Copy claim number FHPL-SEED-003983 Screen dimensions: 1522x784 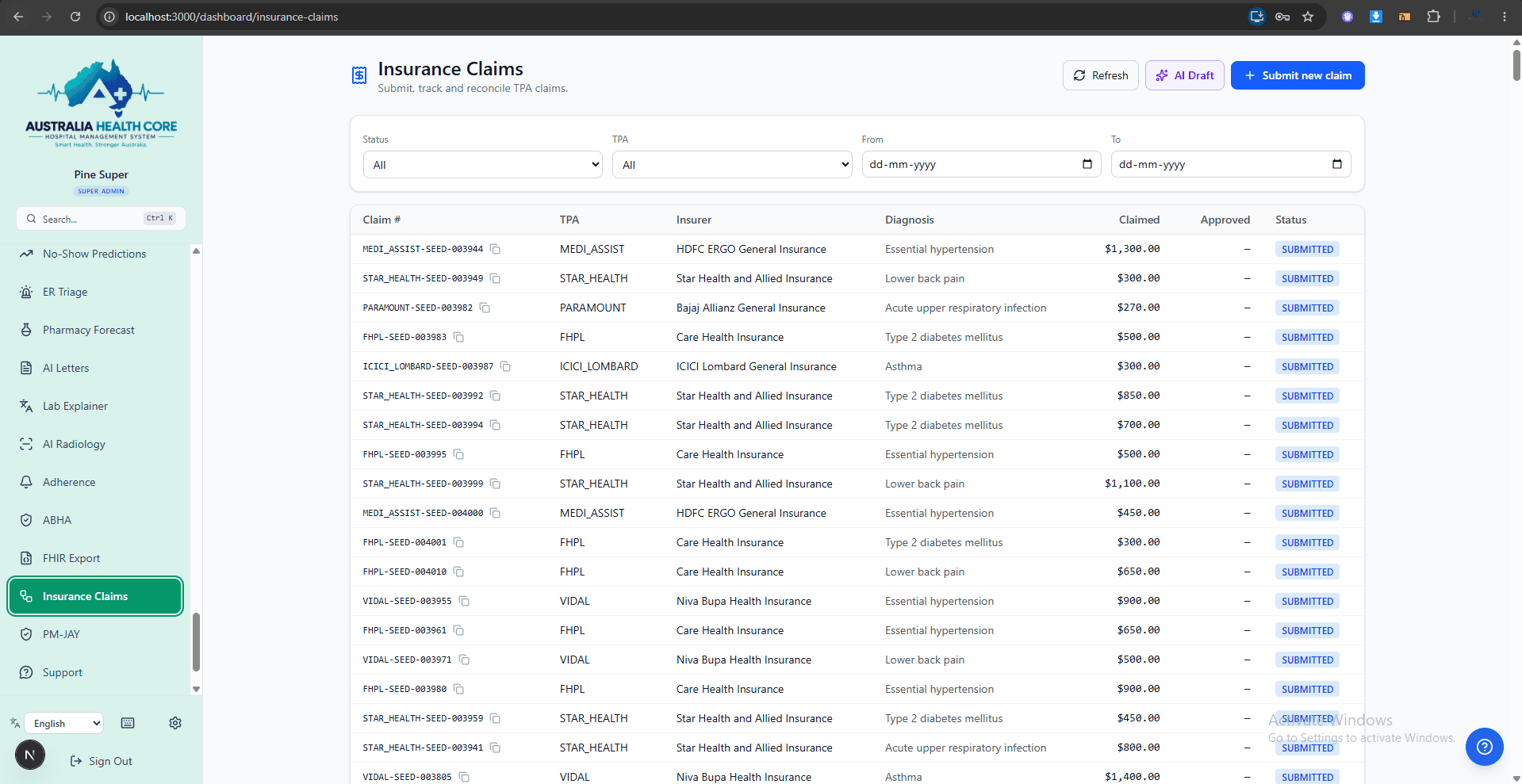[458, 337]
